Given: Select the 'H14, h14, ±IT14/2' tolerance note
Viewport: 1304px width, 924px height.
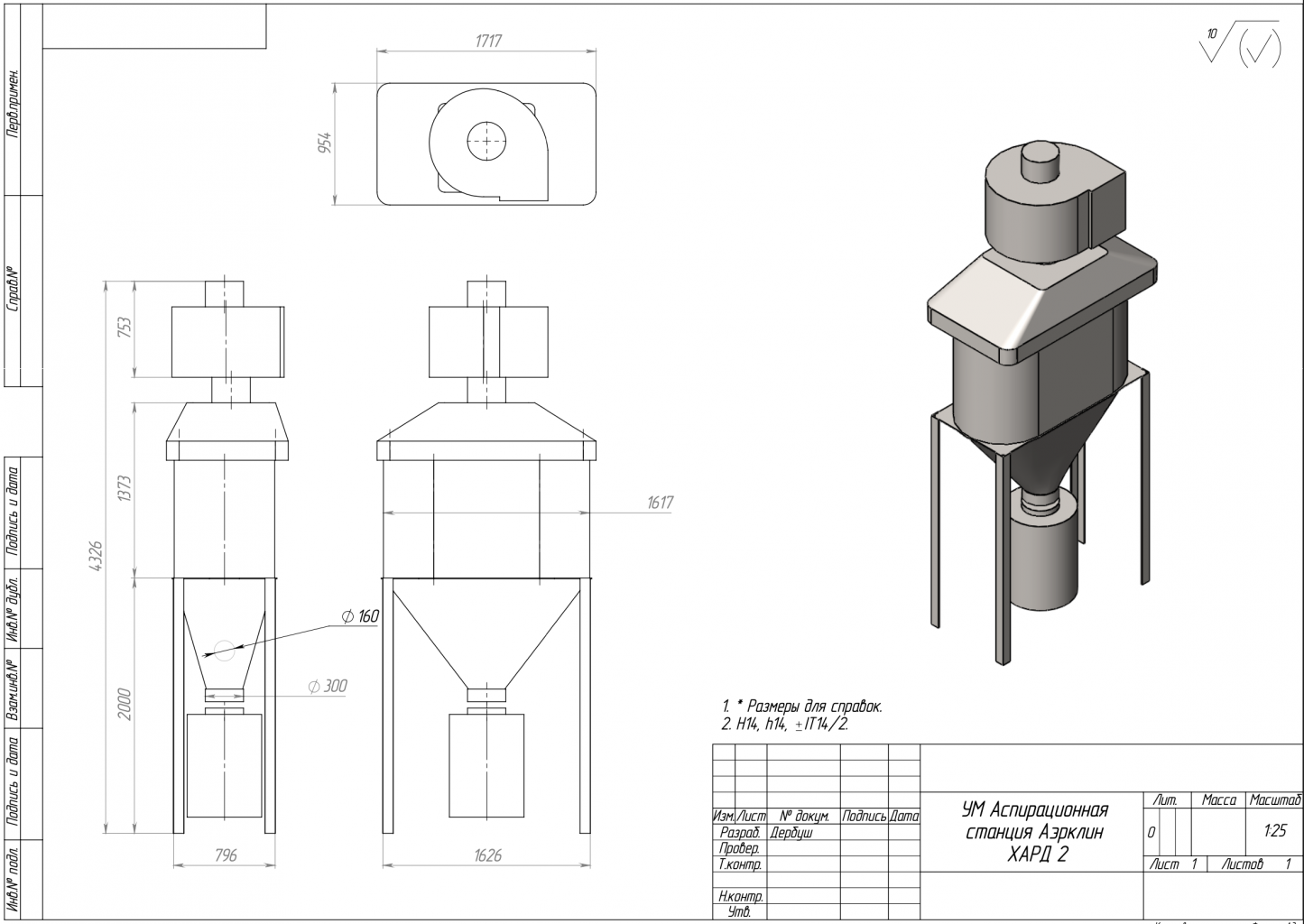Looking at the screenshot, I should click(x=785, y=724).
